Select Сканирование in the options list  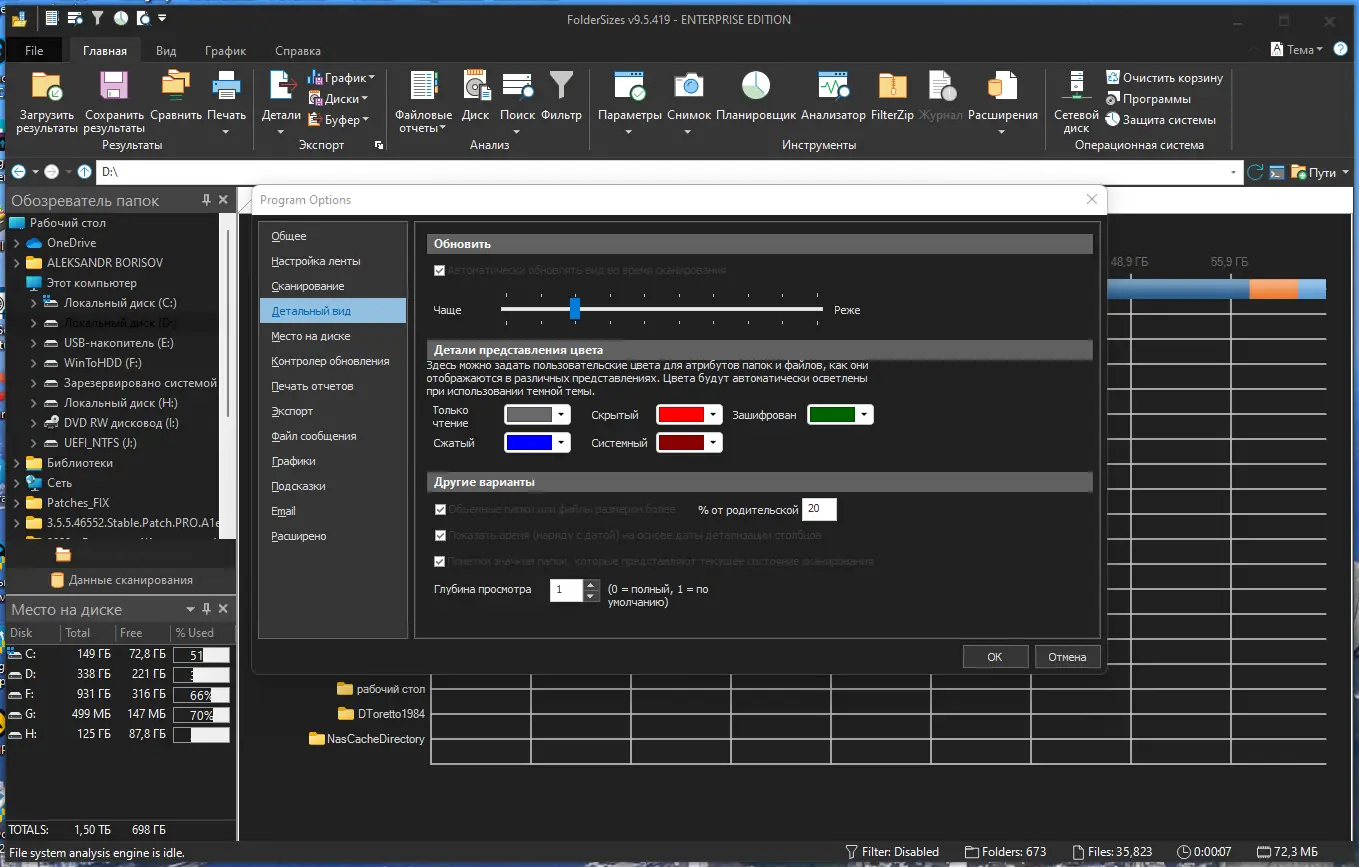click(308, 286)
